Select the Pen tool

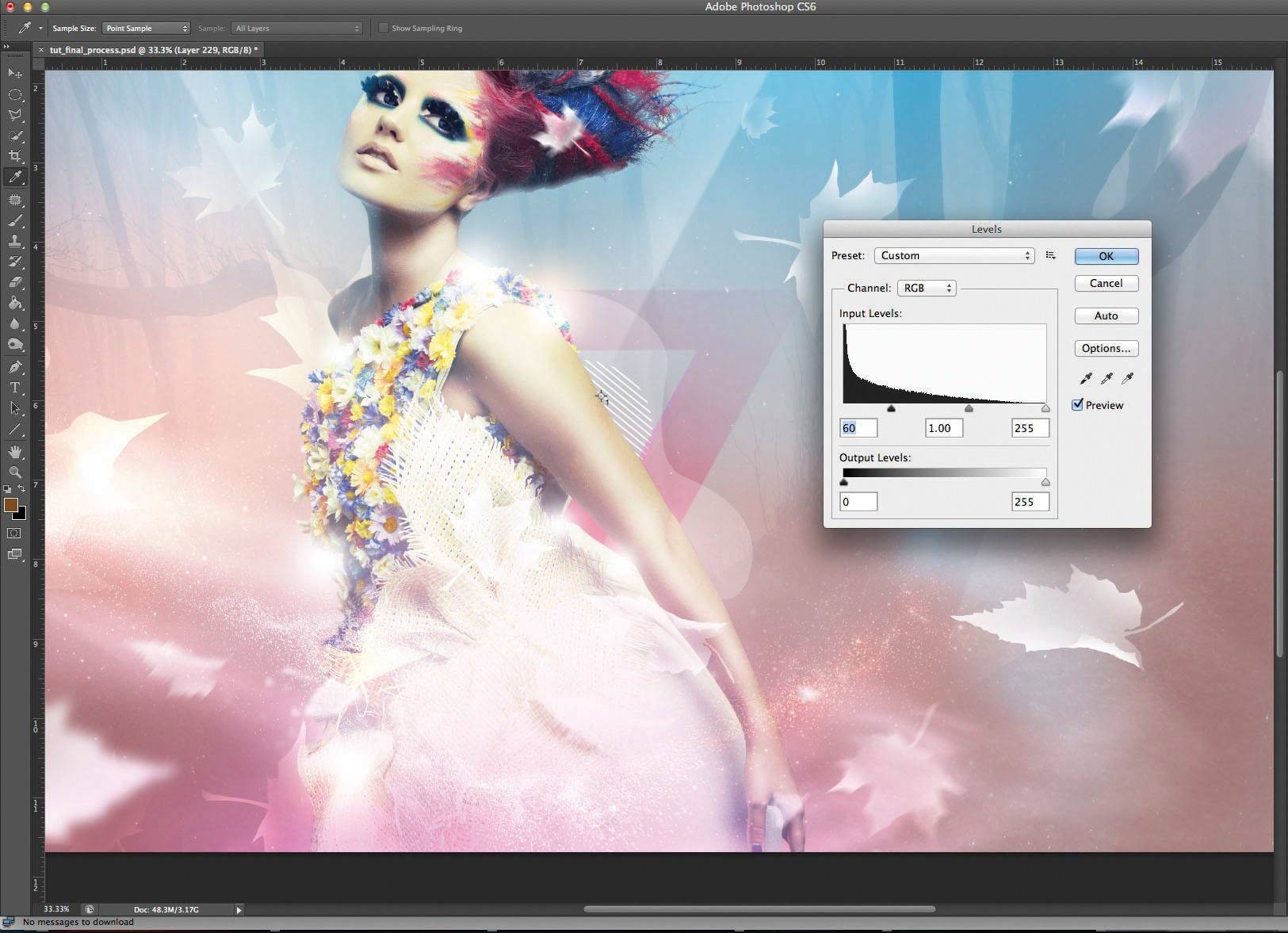(15, 367)
